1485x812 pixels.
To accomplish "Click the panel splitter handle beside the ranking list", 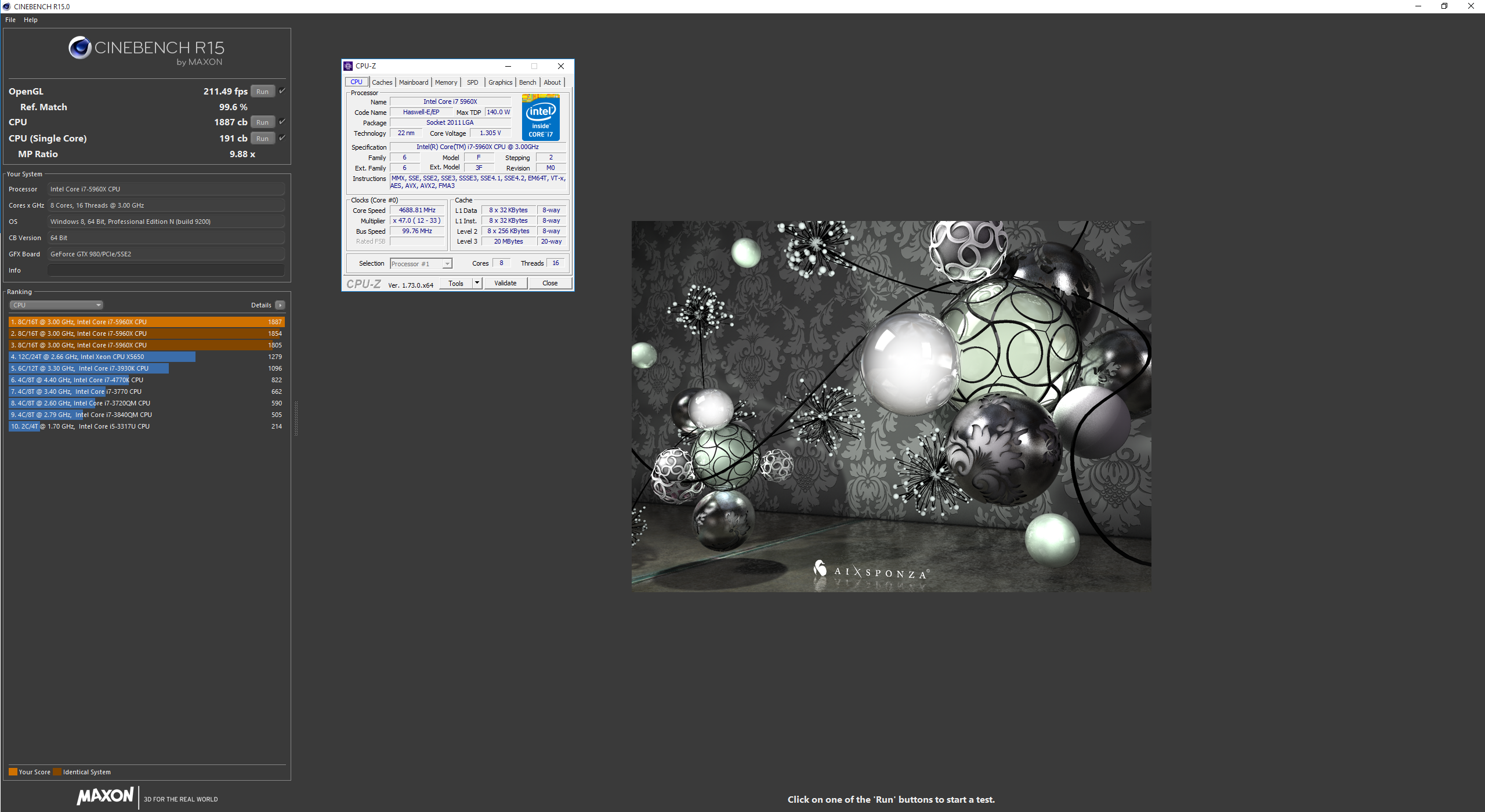I will pyautogui.click(x=296, y=418).
